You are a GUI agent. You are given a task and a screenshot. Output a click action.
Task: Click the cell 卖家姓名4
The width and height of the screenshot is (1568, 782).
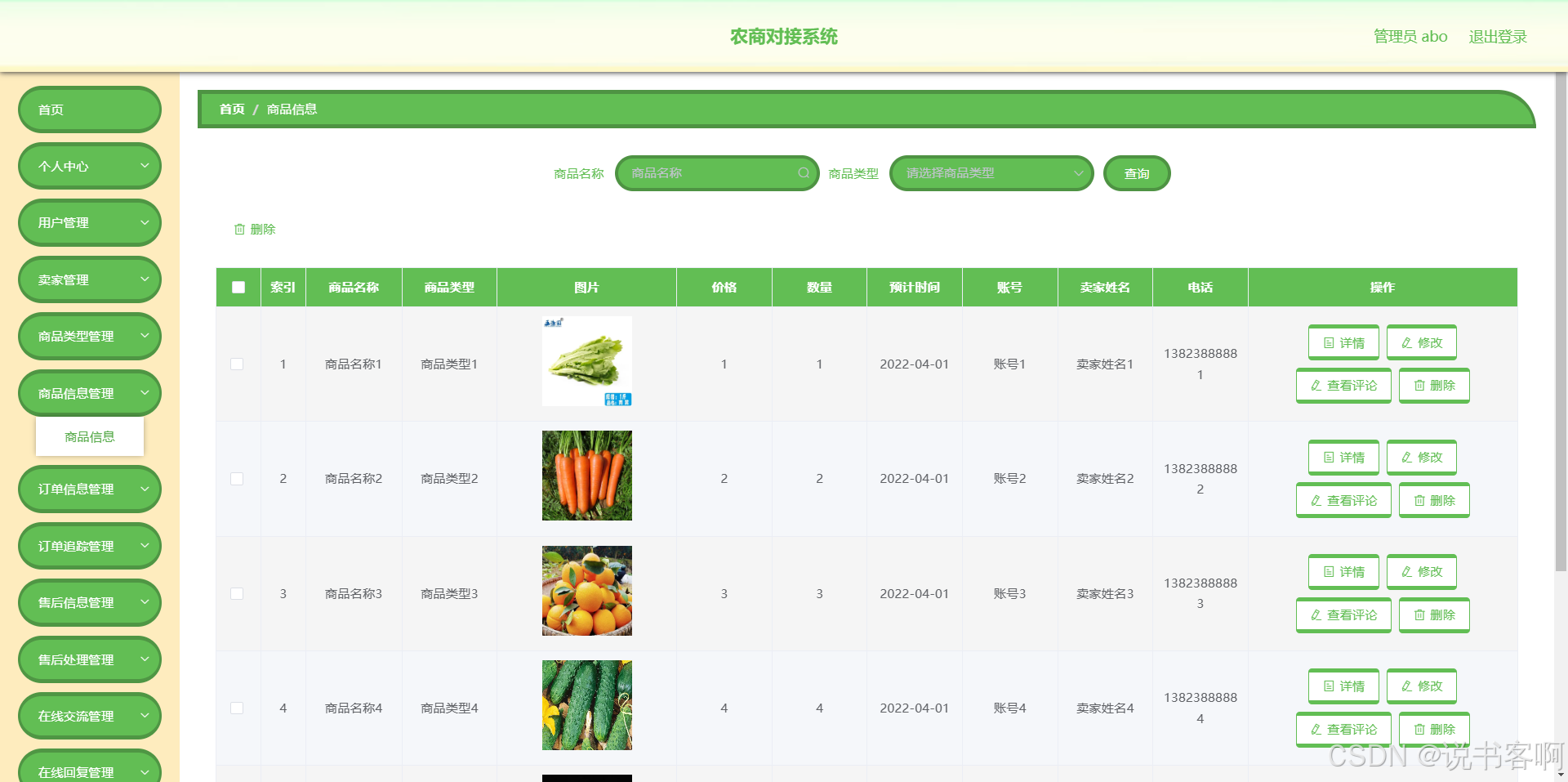[1105, 708]
